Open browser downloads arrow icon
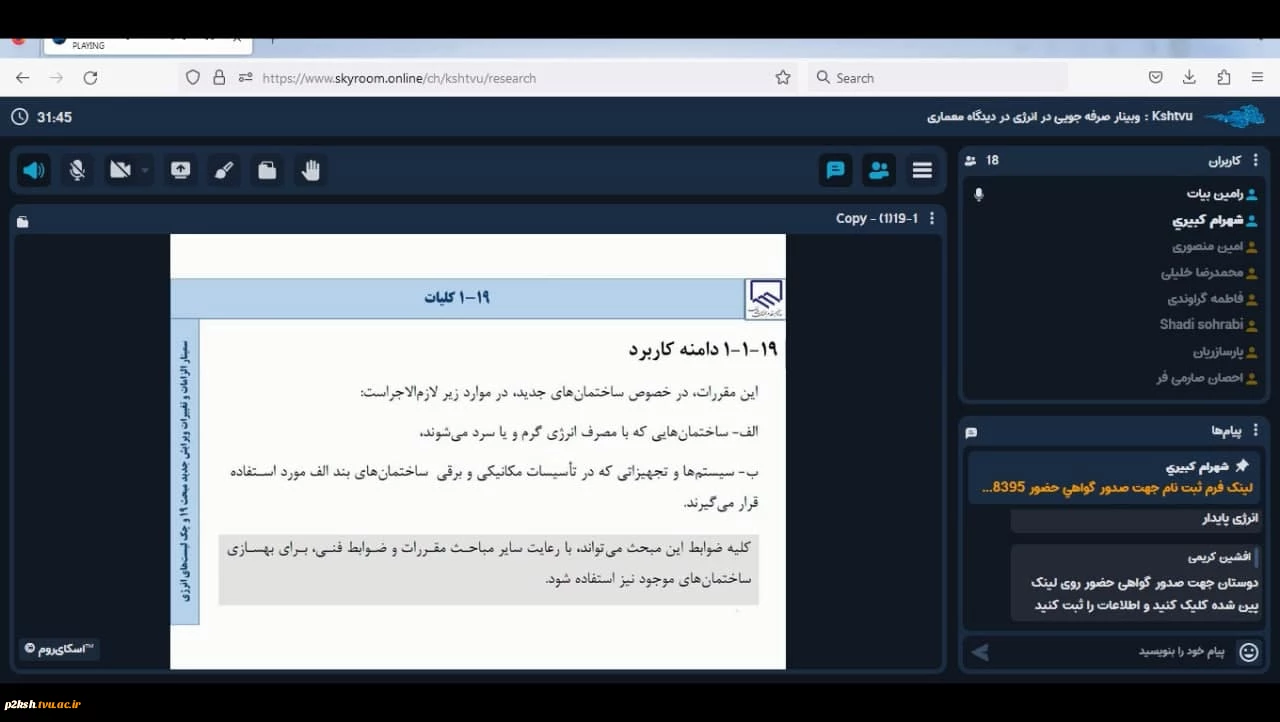Image resolution: width=1280 pixels, height=722 pixels. point(1189,77)
